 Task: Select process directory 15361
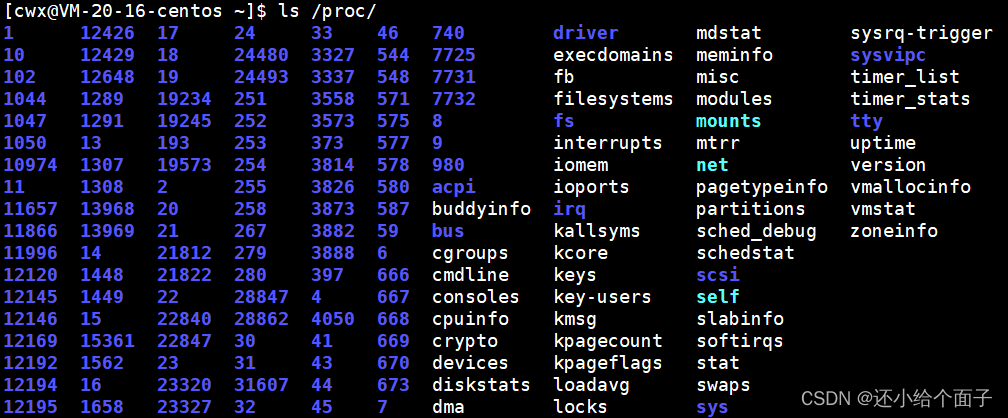(107, 341)
